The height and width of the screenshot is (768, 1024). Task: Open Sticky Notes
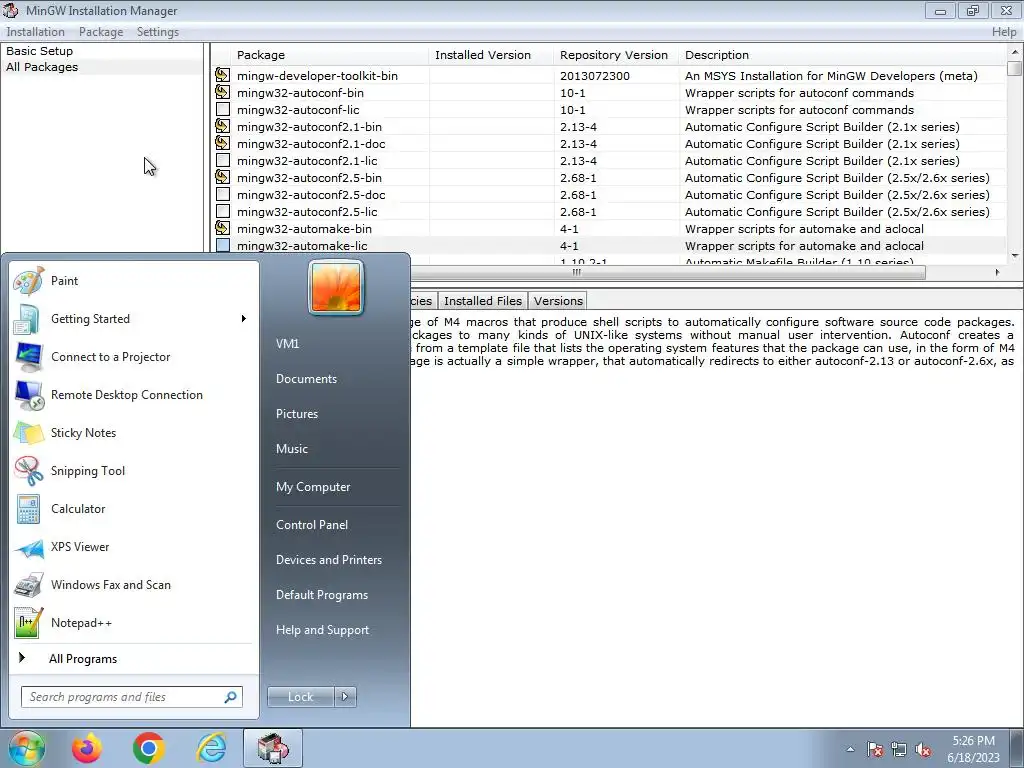[x=134, y=432]
